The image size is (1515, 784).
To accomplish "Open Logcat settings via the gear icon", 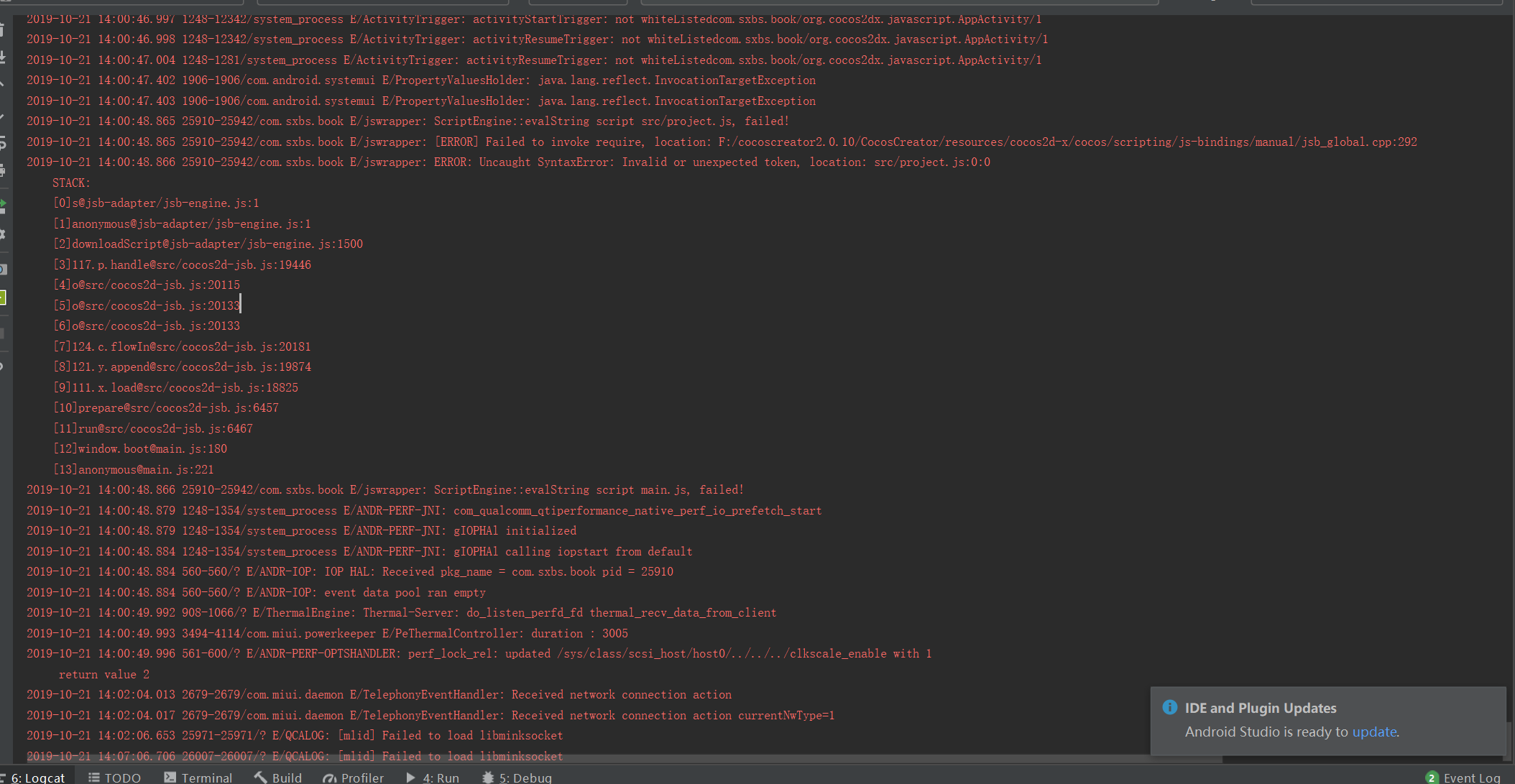I will 2,234.
